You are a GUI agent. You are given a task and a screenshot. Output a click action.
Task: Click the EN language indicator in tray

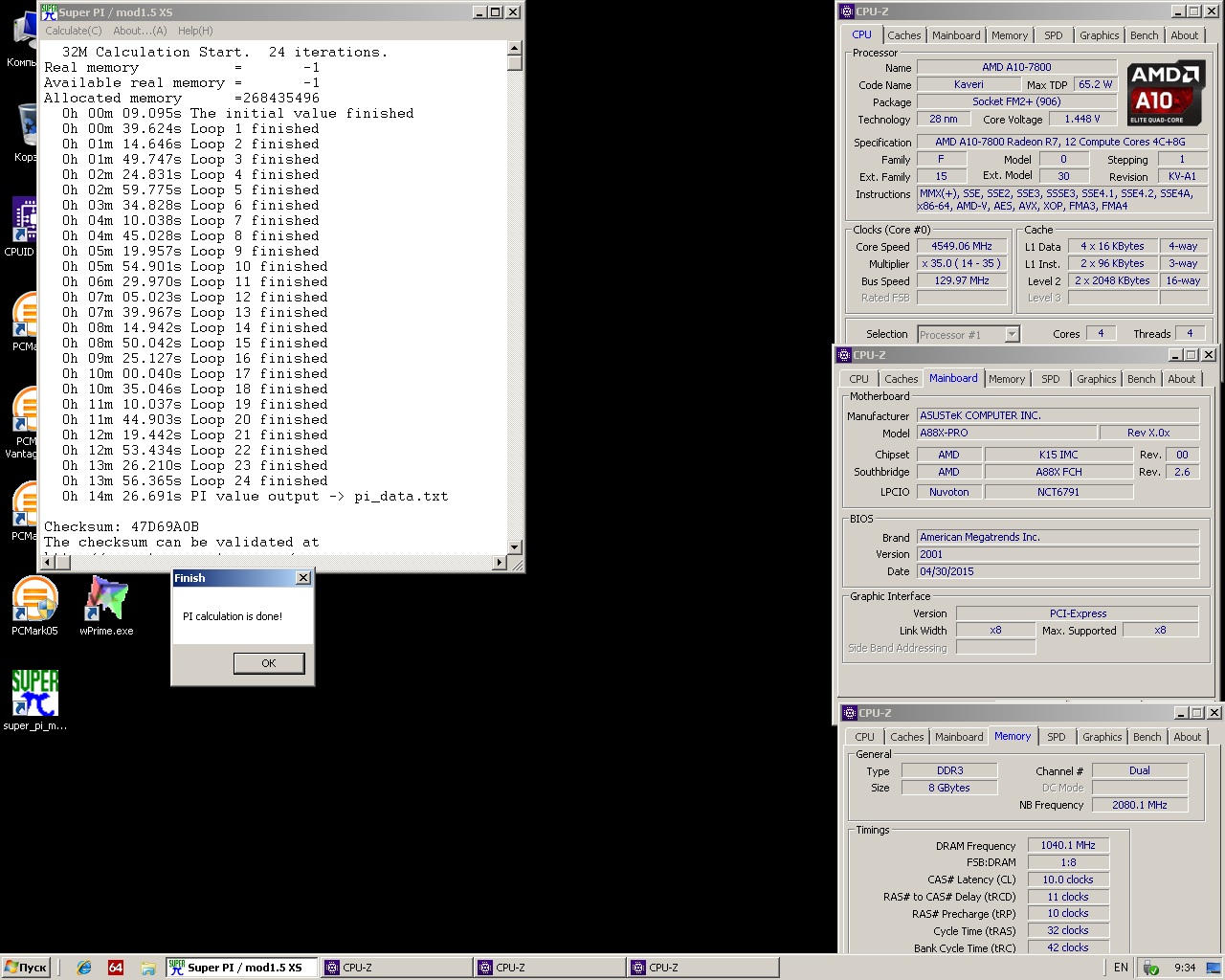1121,968
